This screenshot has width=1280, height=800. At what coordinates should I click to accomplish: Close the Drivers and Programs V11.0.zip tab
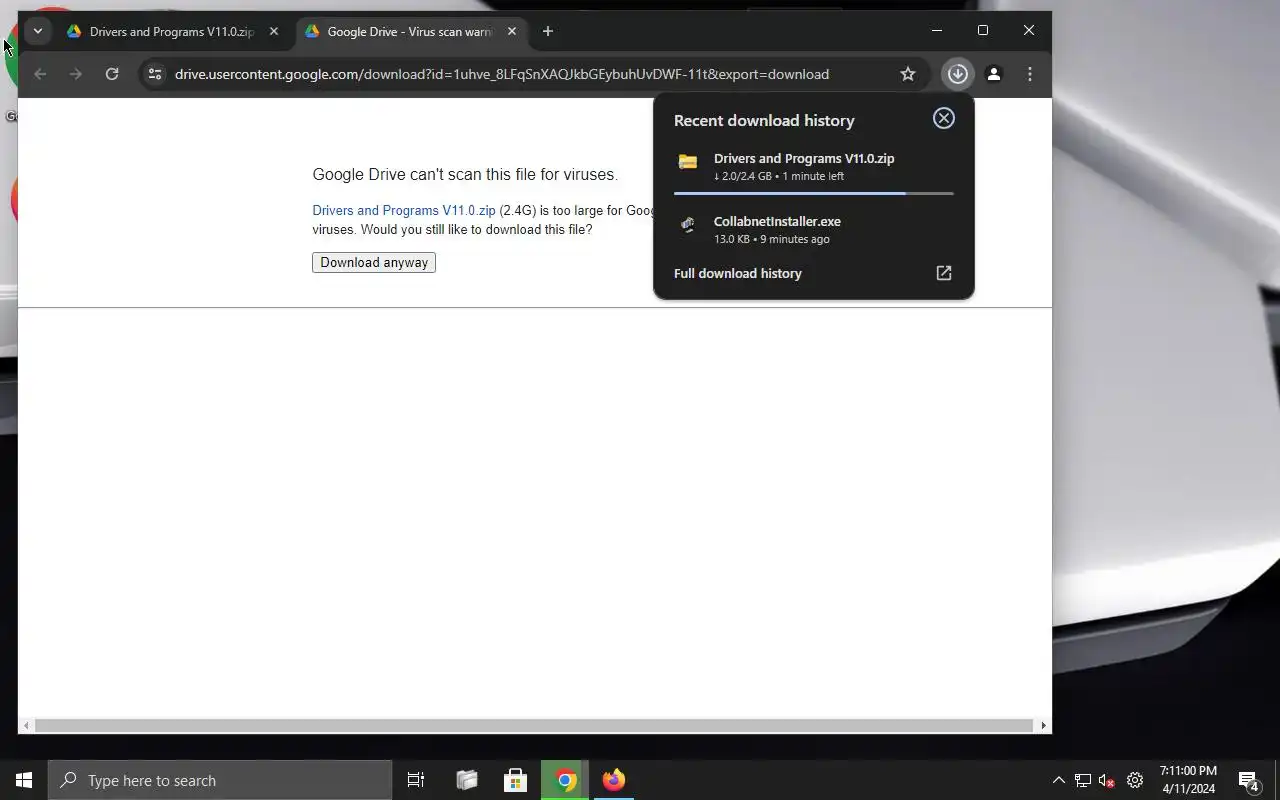click(274, 32)
